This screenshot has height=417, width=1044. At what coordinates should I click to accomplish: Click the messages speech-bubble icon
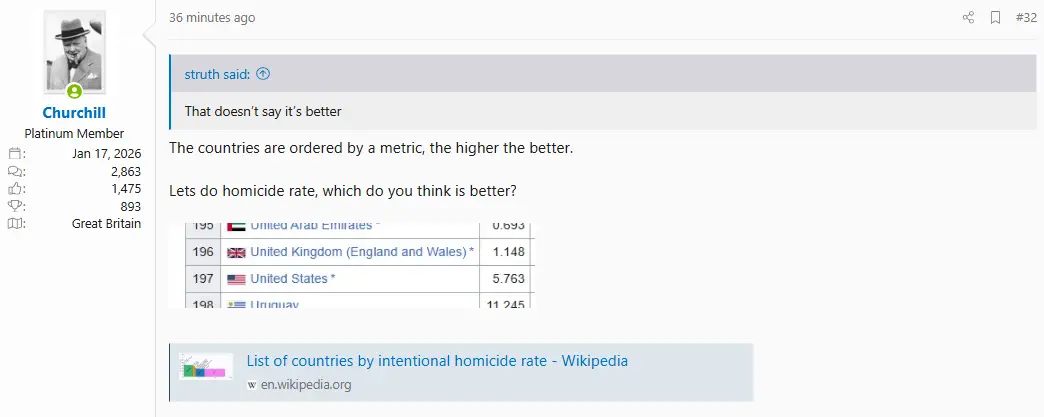pyautogui.click(x=16, y=171)
